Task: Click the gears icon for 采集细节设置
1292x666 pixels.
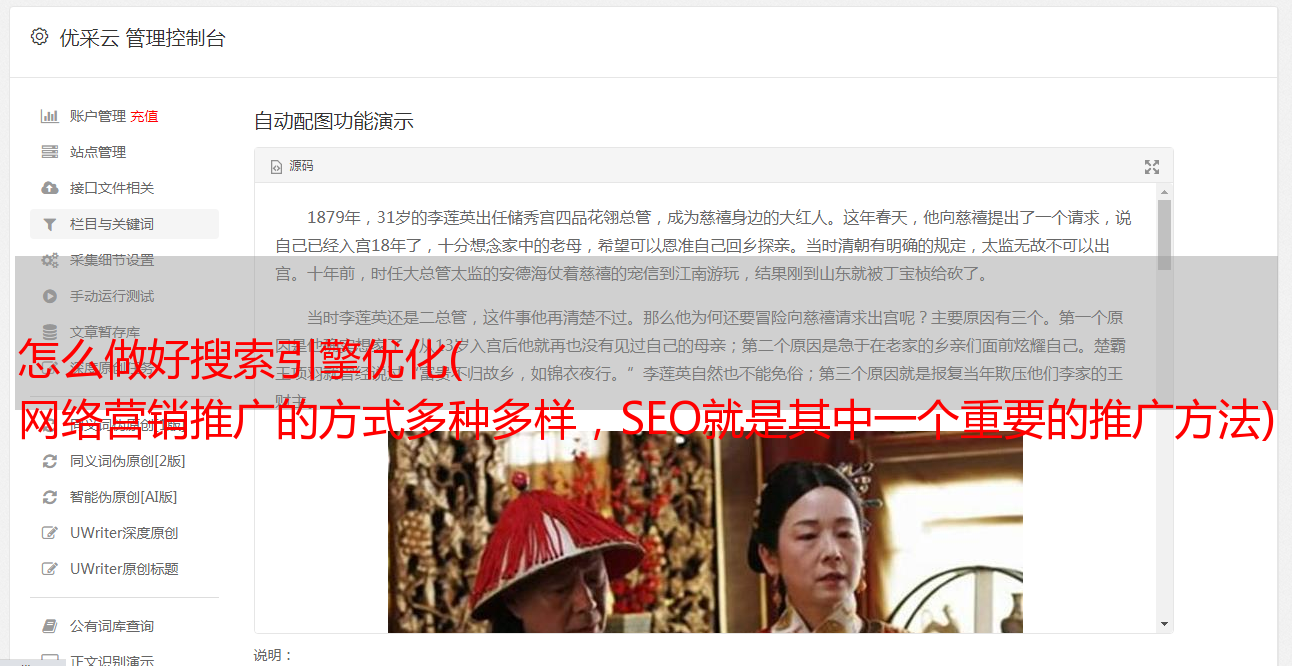Action: 49,260
